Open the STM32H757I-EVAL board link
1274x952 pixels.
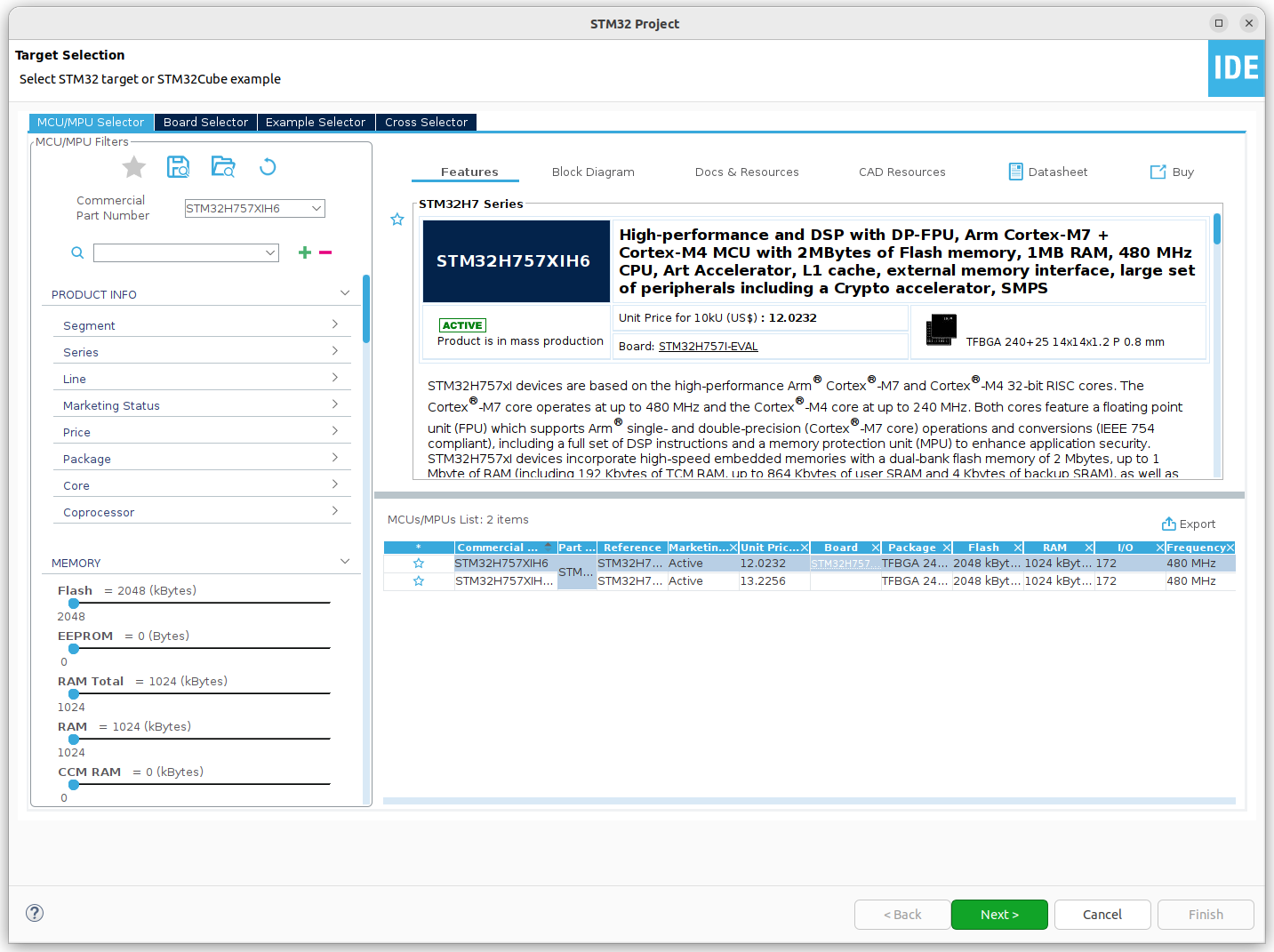click(708, 347)
